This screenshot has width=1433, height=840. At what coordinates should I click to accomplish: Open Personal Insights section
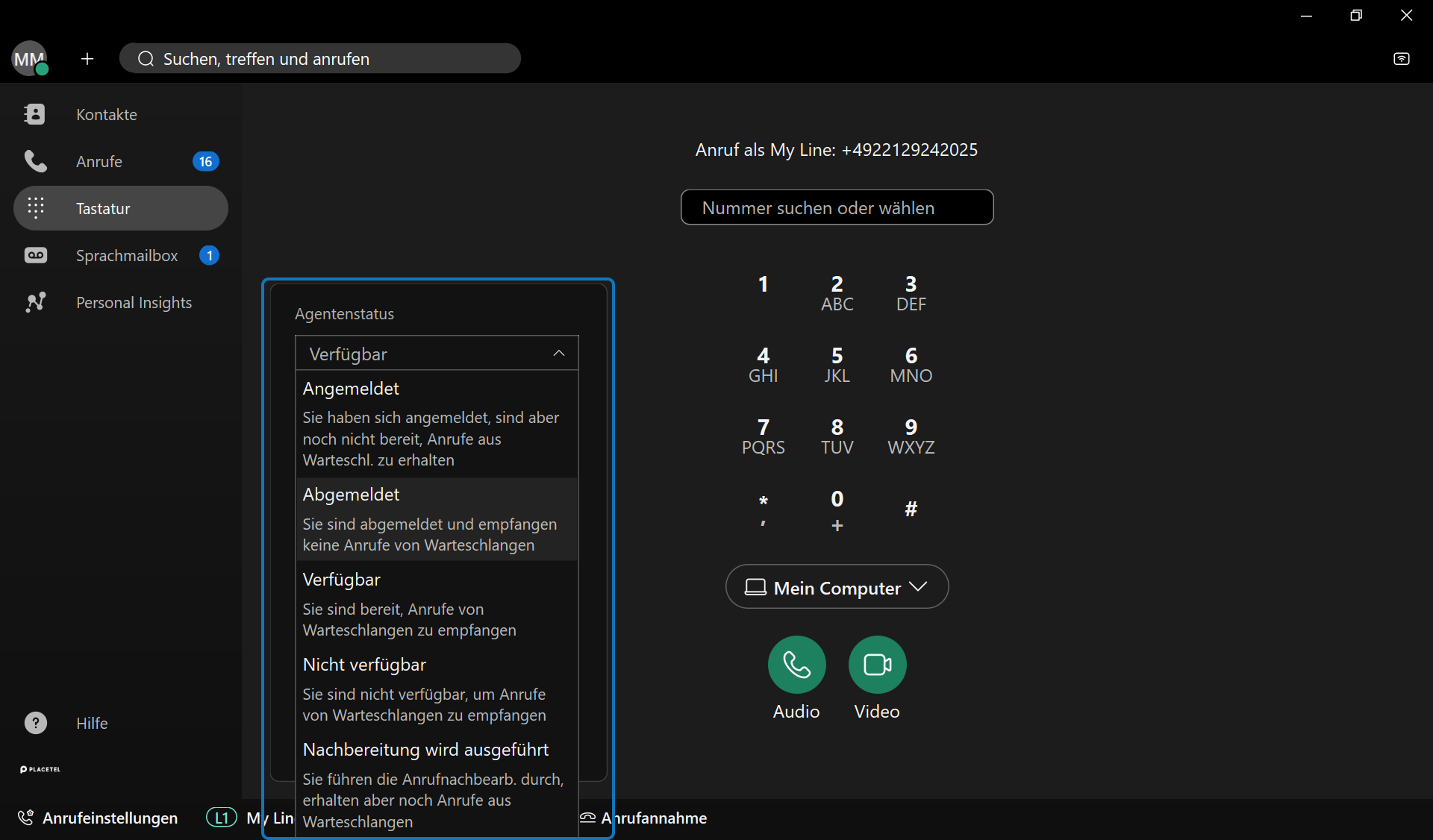point(134,302)
